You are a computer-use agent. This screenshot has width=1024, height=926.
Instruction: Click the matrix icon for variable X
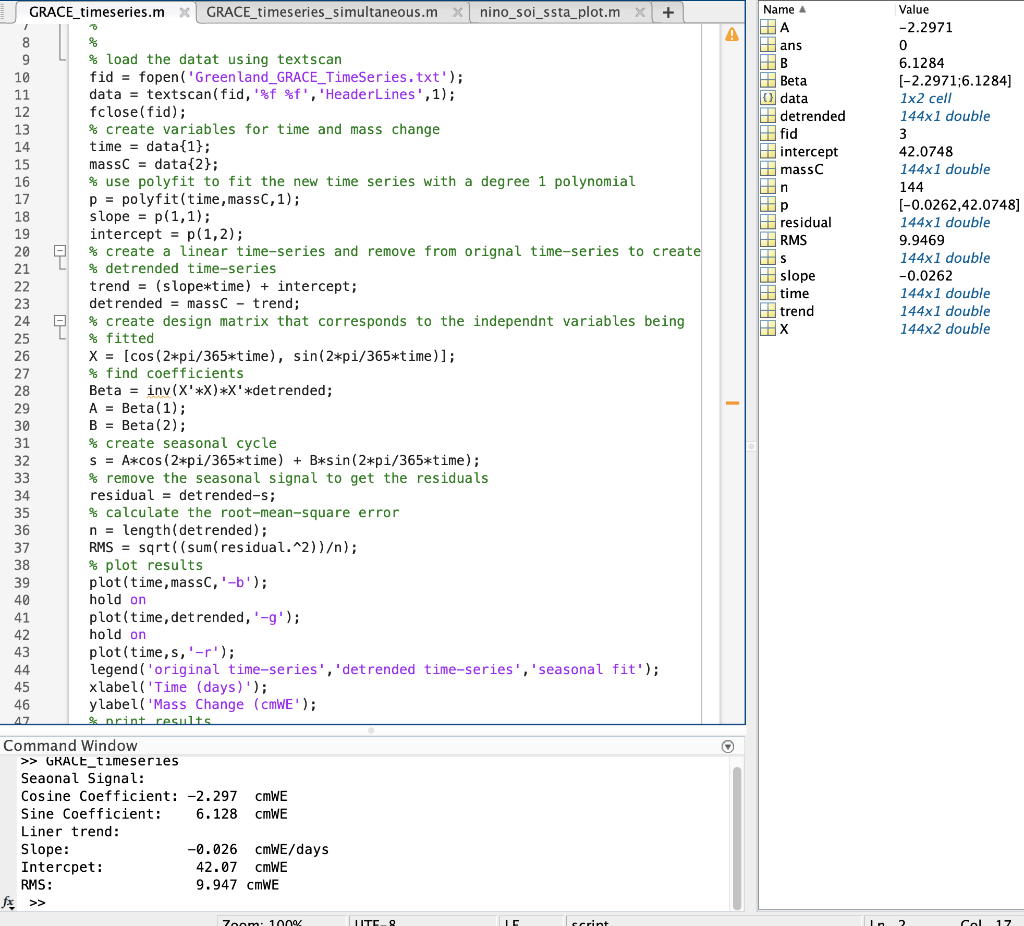click(x=768, y=329)
